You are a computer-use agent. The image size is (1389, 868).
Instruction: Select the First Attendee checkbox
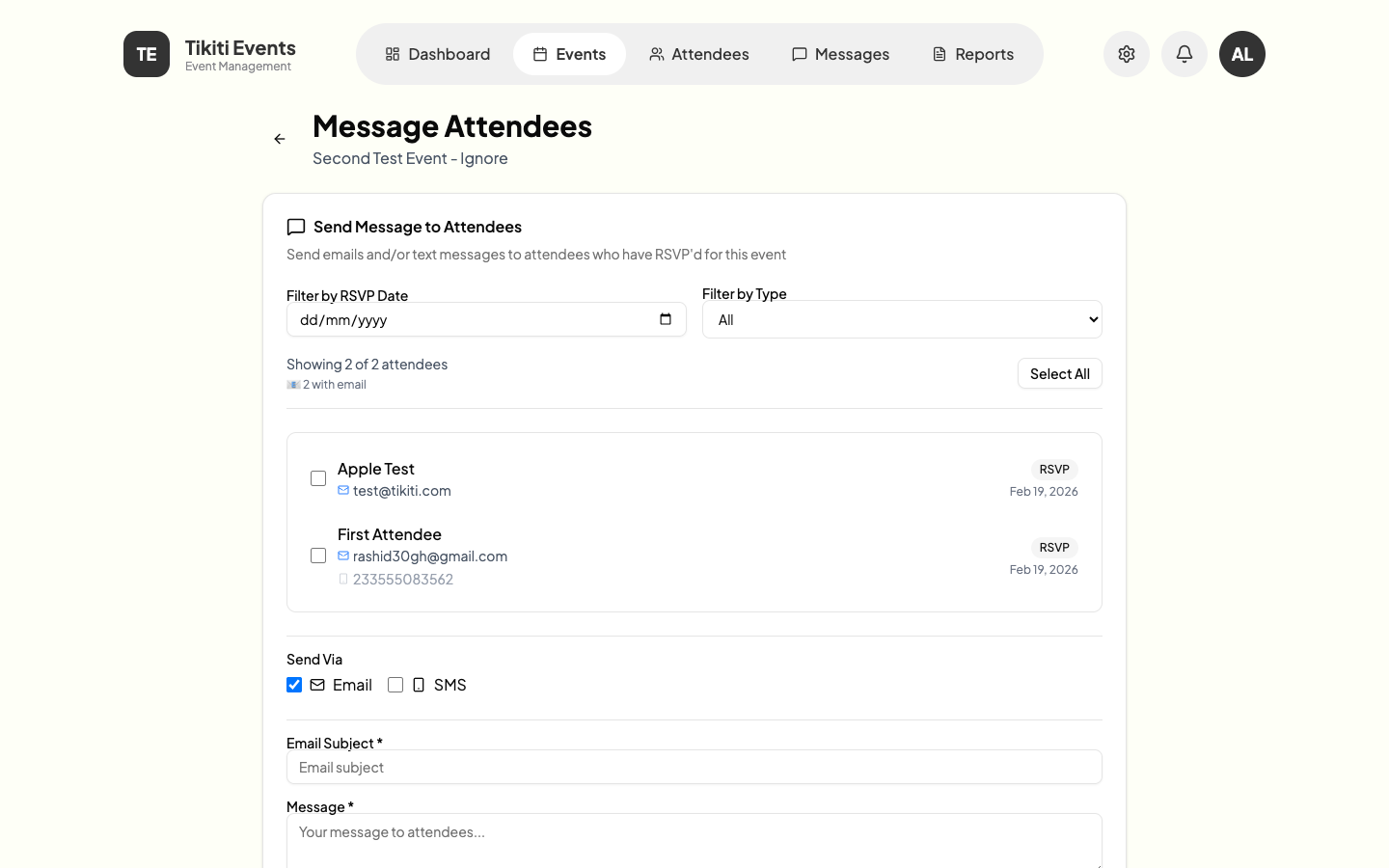click(318, 556)
